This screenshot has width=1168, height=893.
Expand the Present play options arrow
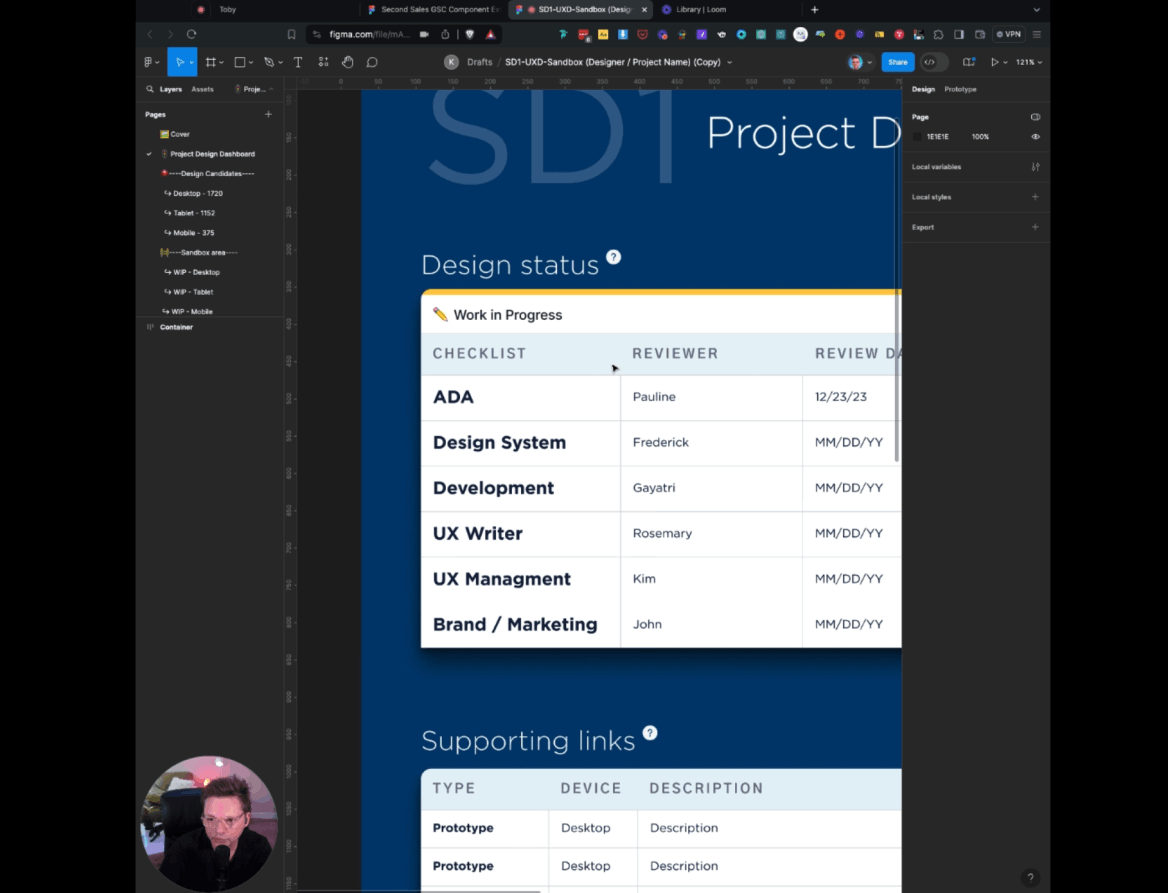1005,62
